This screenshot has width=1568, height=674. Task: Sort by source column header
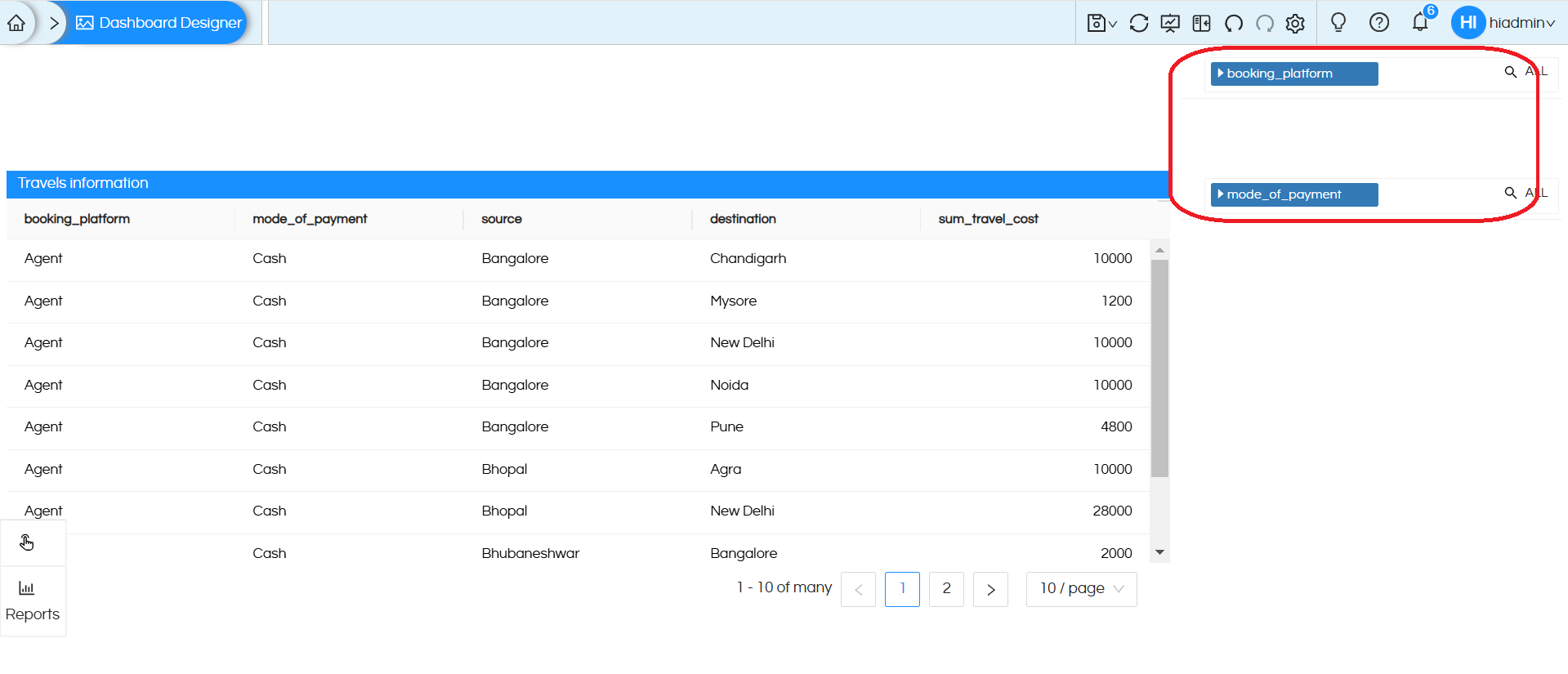(502, 219)
